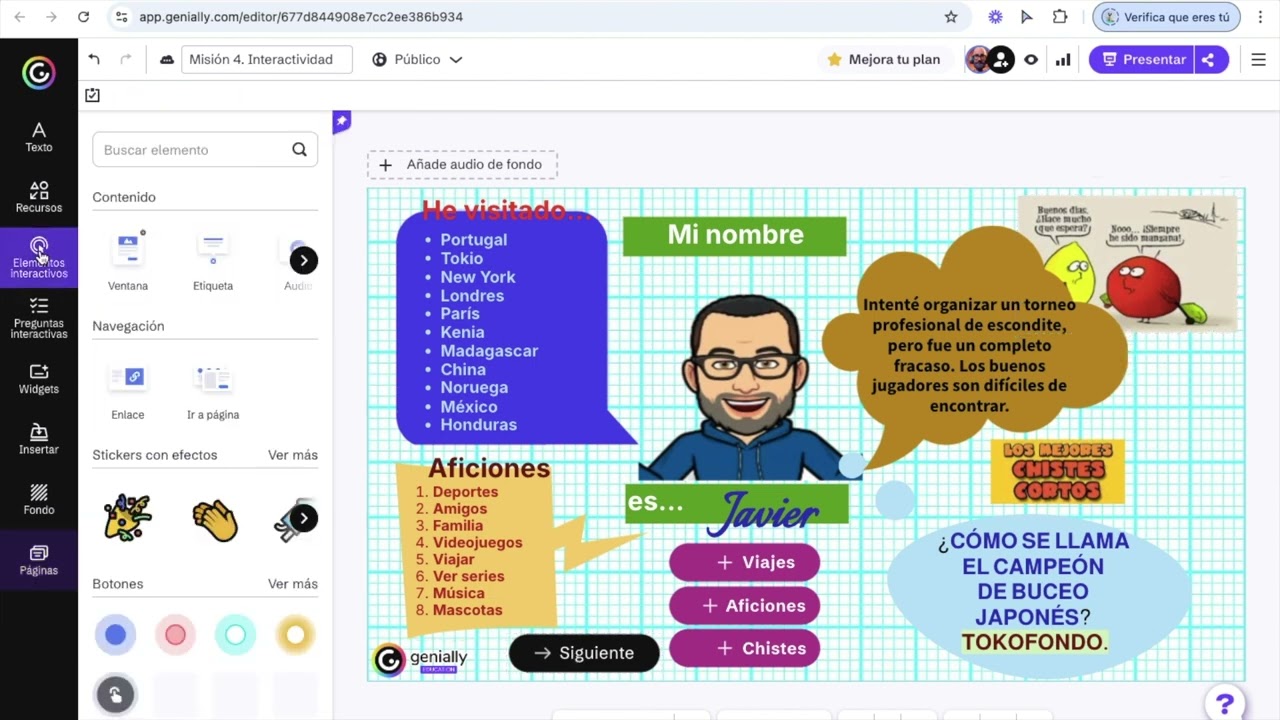The height and width of the screenshot is (720, 1280).
Task: Click the checklist icon under undo
Action: pyautogui.click(x=92, y=95)
